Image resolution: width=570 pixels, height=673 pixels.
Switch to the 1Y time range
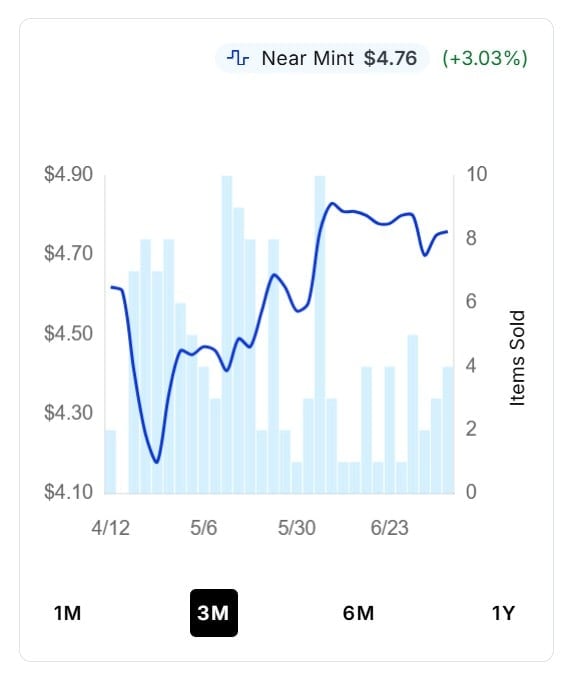click(x=503, y=613)
